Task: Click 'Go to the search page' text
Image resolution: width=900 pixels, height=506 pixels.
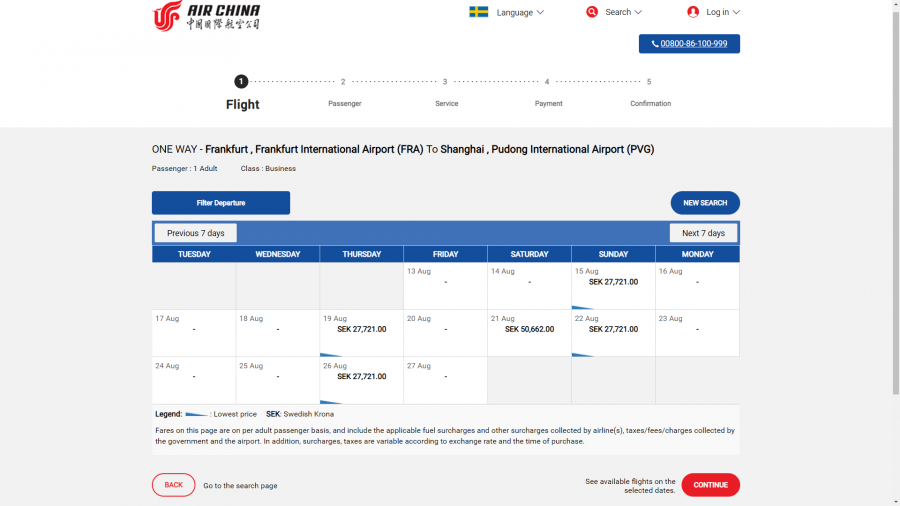Action: (x=240, y=486)
